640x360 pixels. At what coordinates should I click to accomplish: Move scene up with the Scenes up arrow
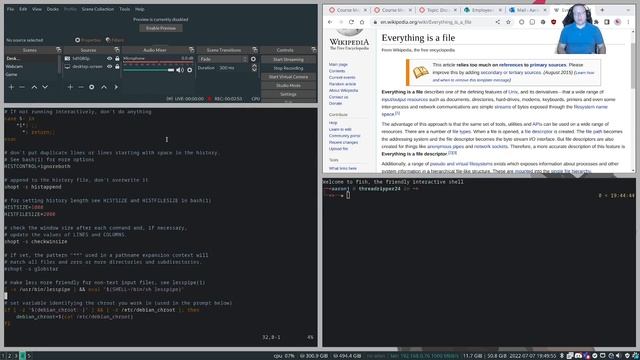(34, 87)
